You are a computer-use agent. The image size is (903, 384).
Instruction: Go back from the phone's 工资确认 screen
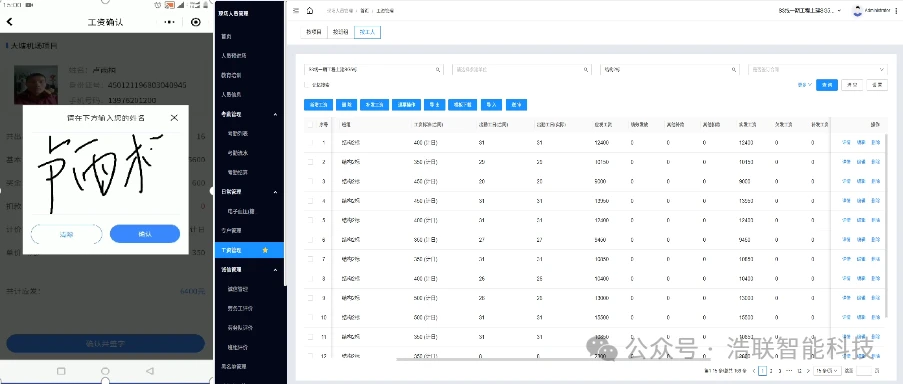click(9, 22)
